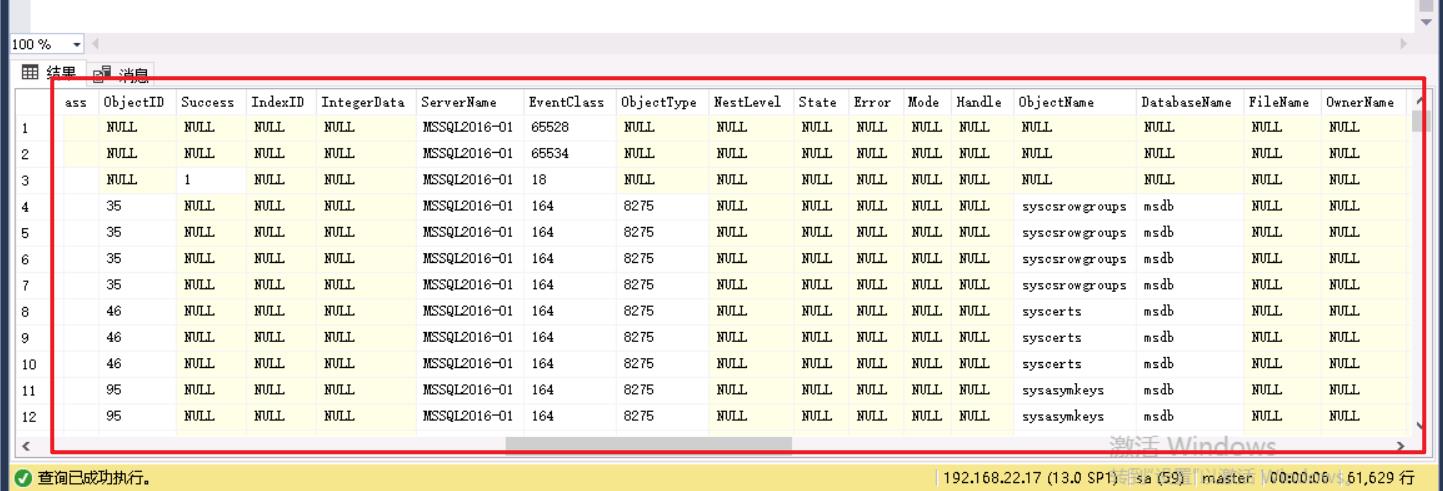Click the results grid's left scroll arrow
This screenshot has width=1443, height=491.
pos(25,445)
